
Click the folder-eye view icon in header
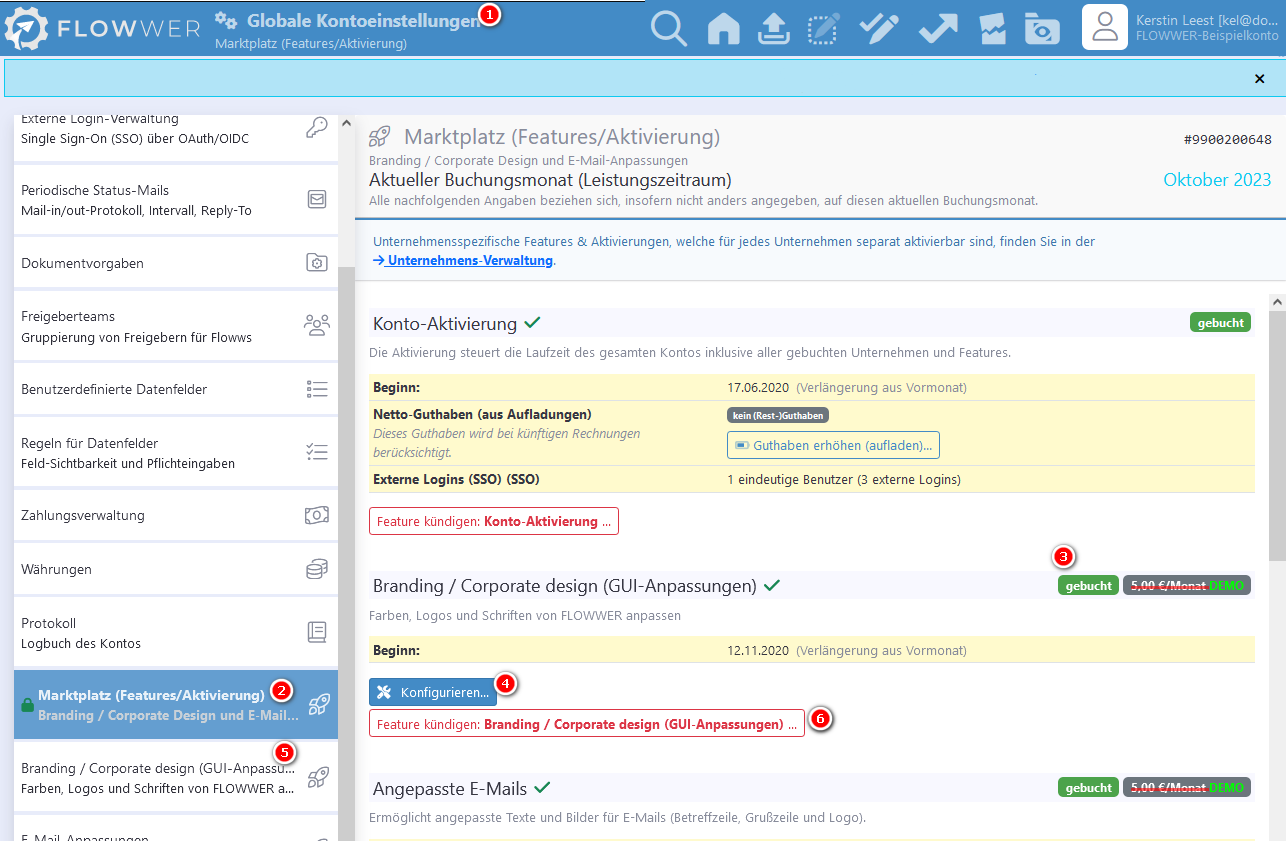pyautogui.click(x=1042, y=28)
